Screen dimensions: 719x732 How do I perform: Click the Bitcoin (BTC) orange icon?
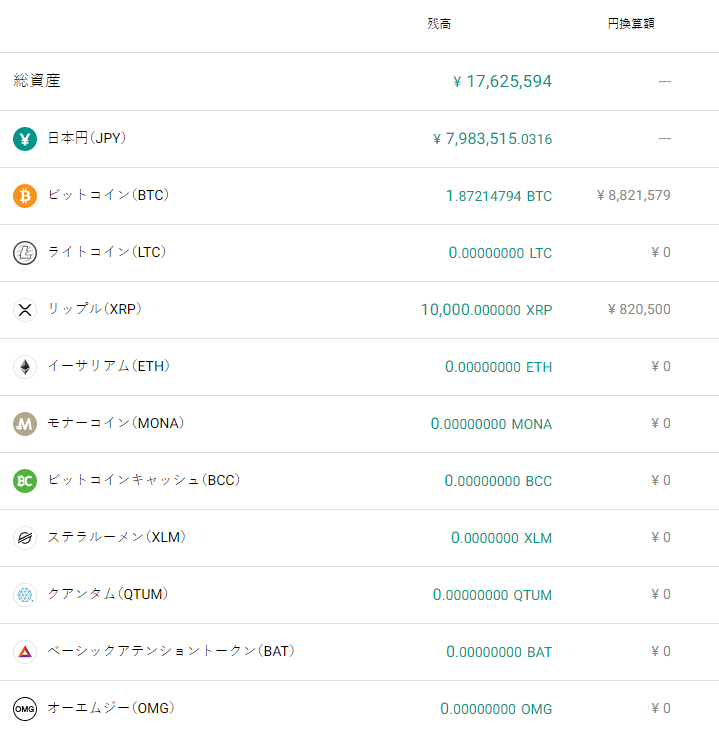click(25, 196)
